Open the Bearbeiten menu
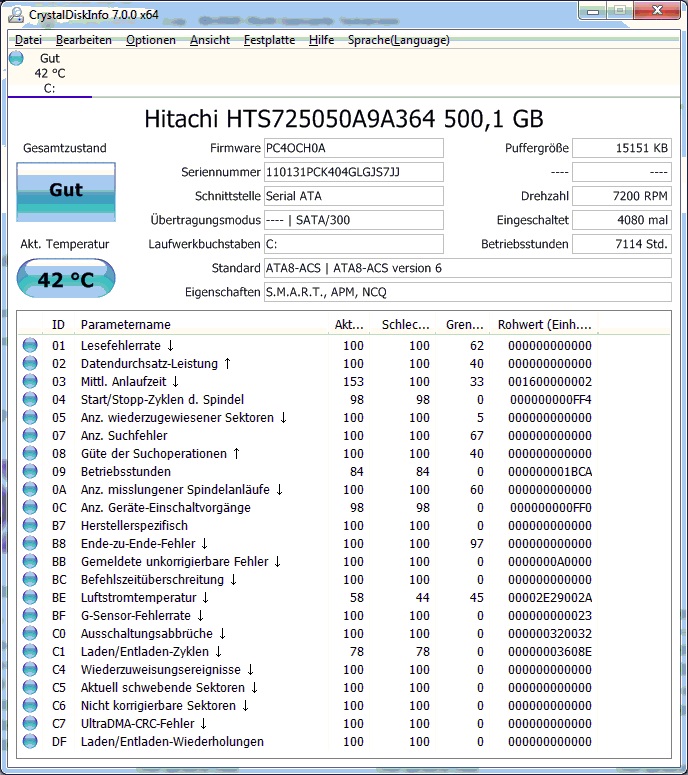Image resolution: width=688 pixels, height=775 pixels. tap(84, 40)
